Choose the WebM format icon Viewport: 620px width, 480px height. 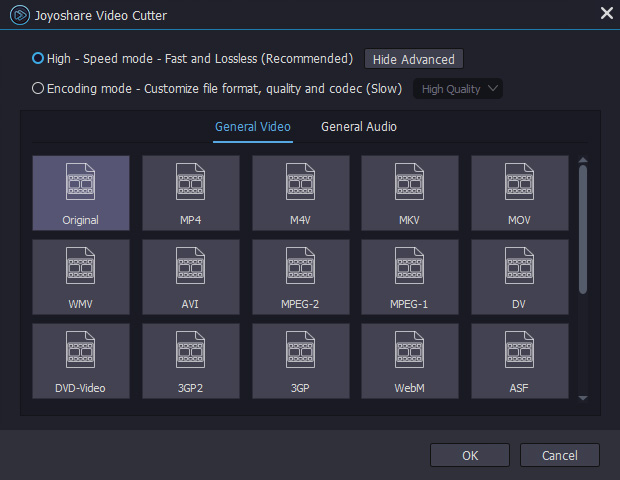(x=410, y=361)
